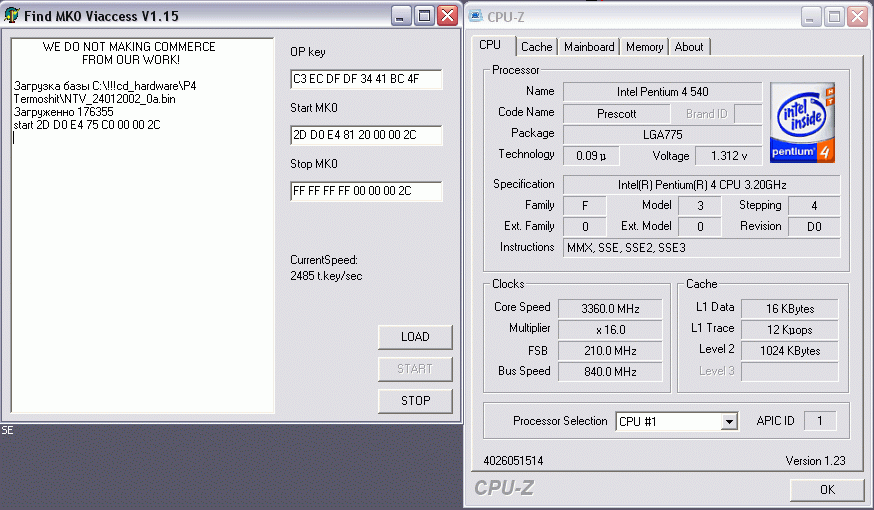Click the Level 2 cache value 1024 KBytes
Screen dimensions: 874x510
pyautogui.click(x=790, y=351)
